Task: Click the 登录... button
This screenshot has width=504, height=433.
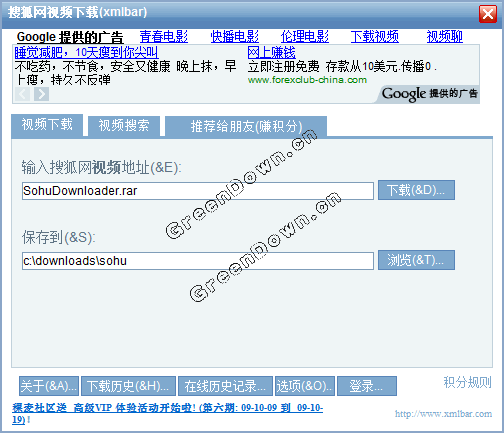Action: pyautogui.click(x=367, y=386)
